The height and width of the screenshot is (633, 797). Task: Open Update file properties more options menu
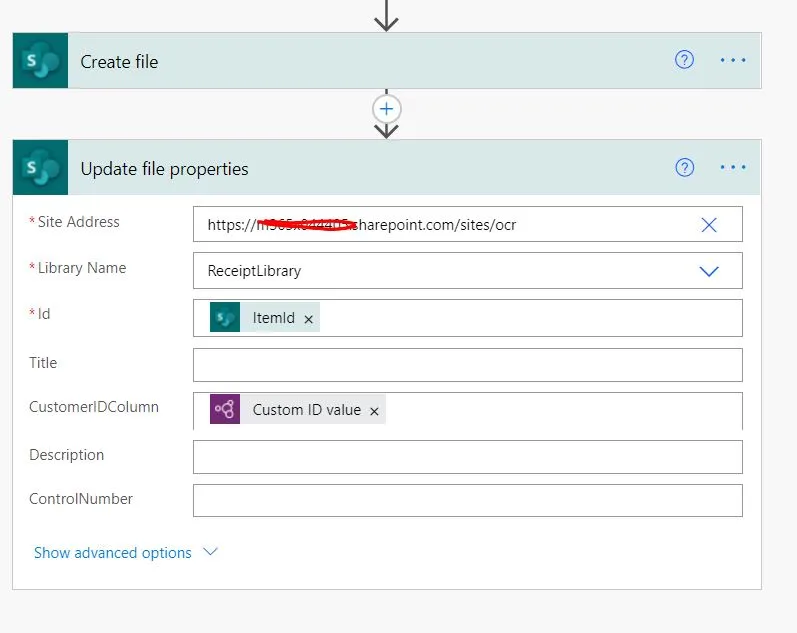[733, 167]
